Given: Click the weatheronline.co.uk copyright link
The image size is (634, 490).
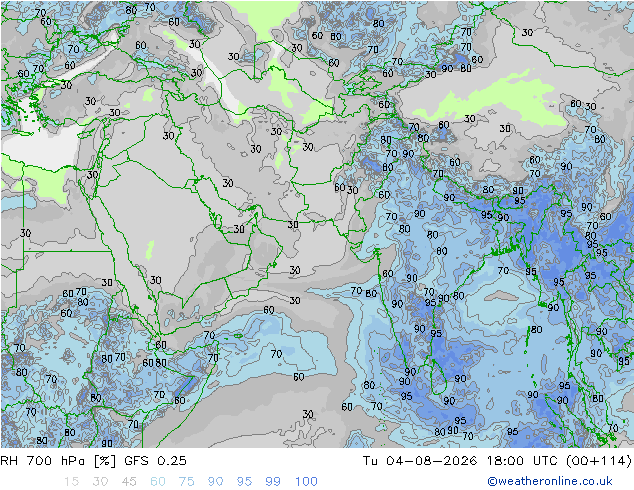Looking at the screenshot, I should pyautogui.click(x=550, y=481).
